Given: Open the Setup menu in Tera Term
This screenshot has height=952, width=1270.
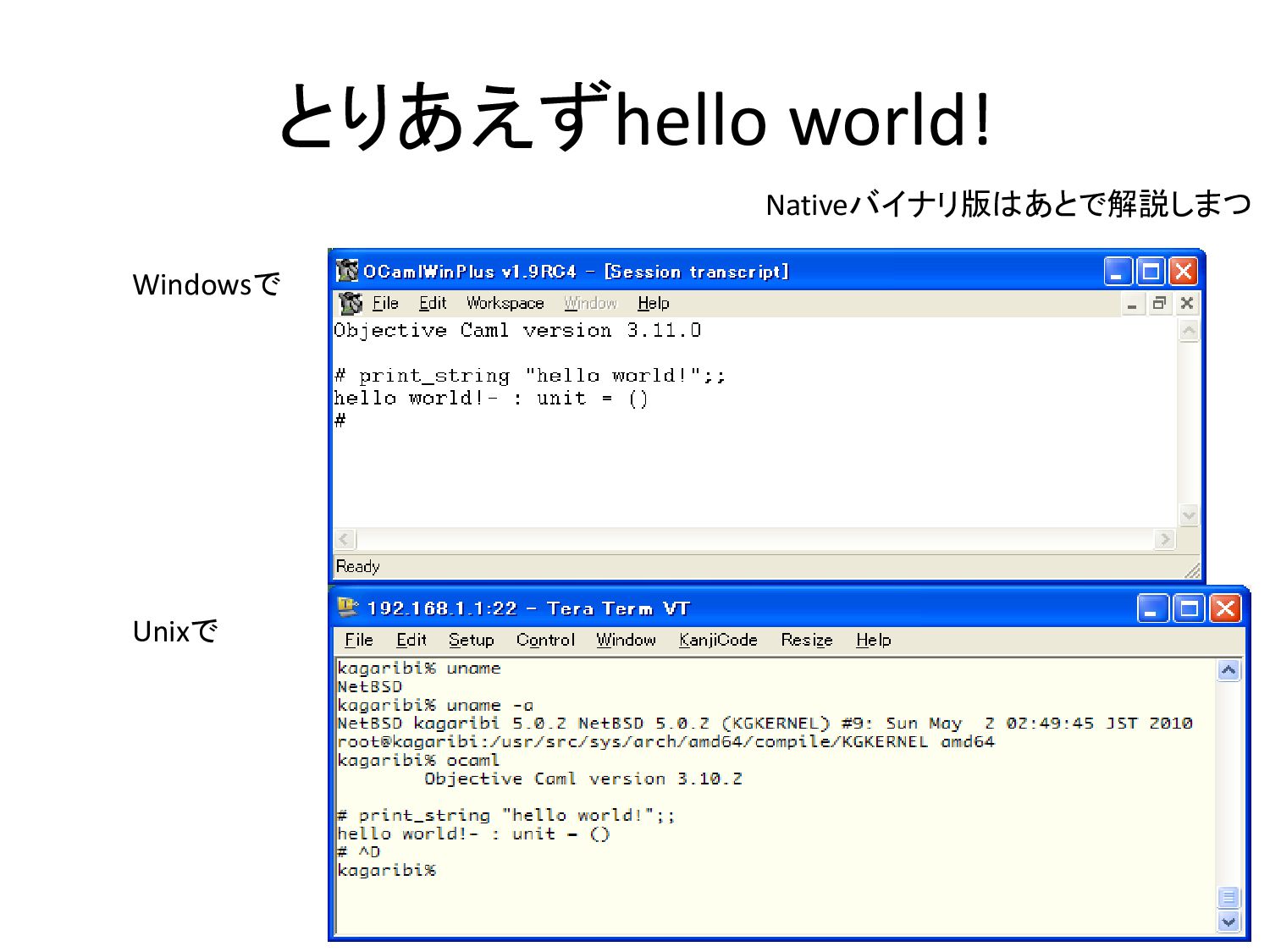Looking at the screenshot, I should [x=472, y=640].
